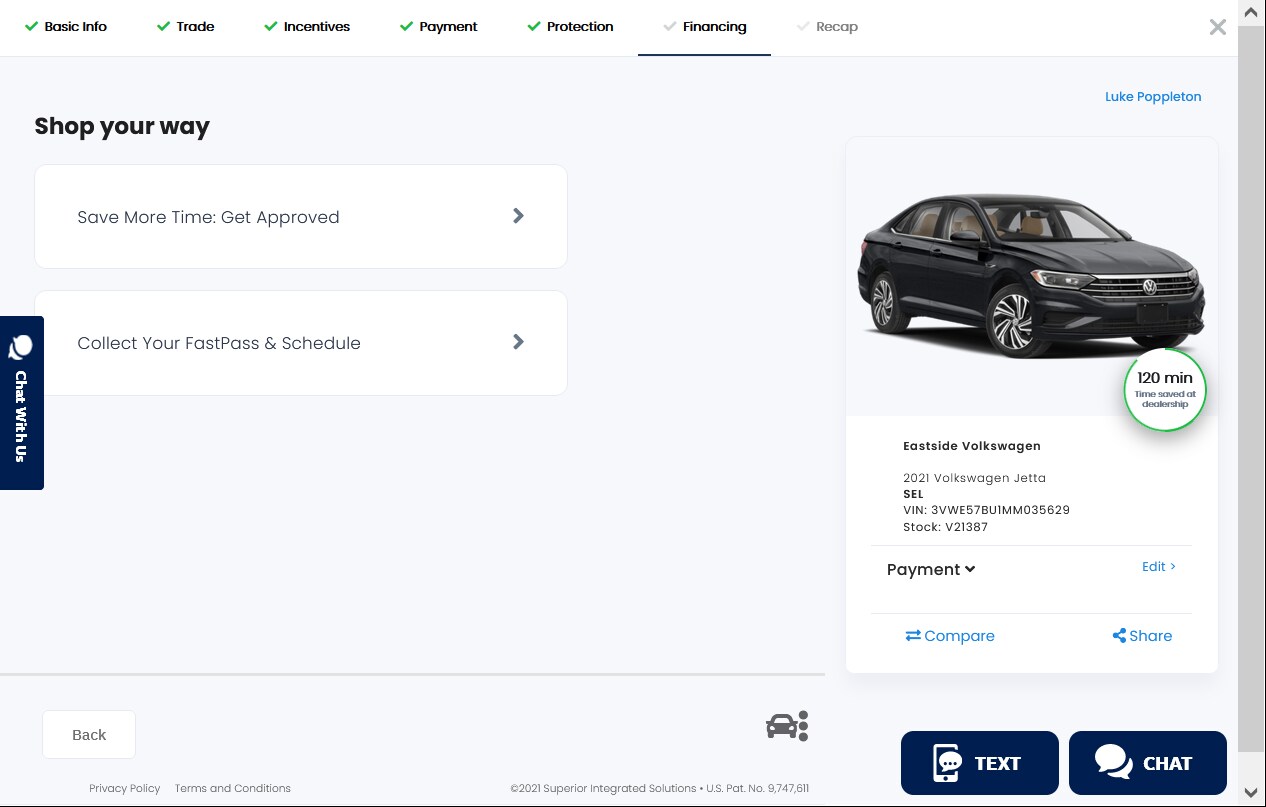
Task: Start a TEXT conversation button
Action: tap(980, 763)
